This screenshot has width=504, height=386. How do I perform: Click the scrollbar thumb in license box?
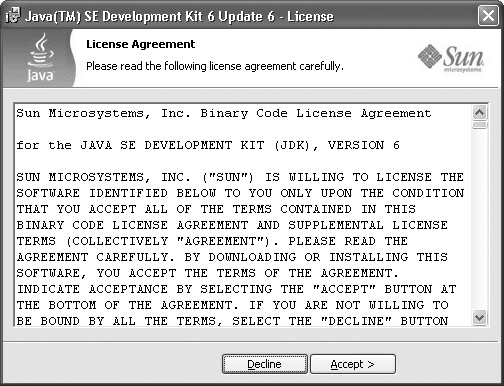tap(480, 125)
